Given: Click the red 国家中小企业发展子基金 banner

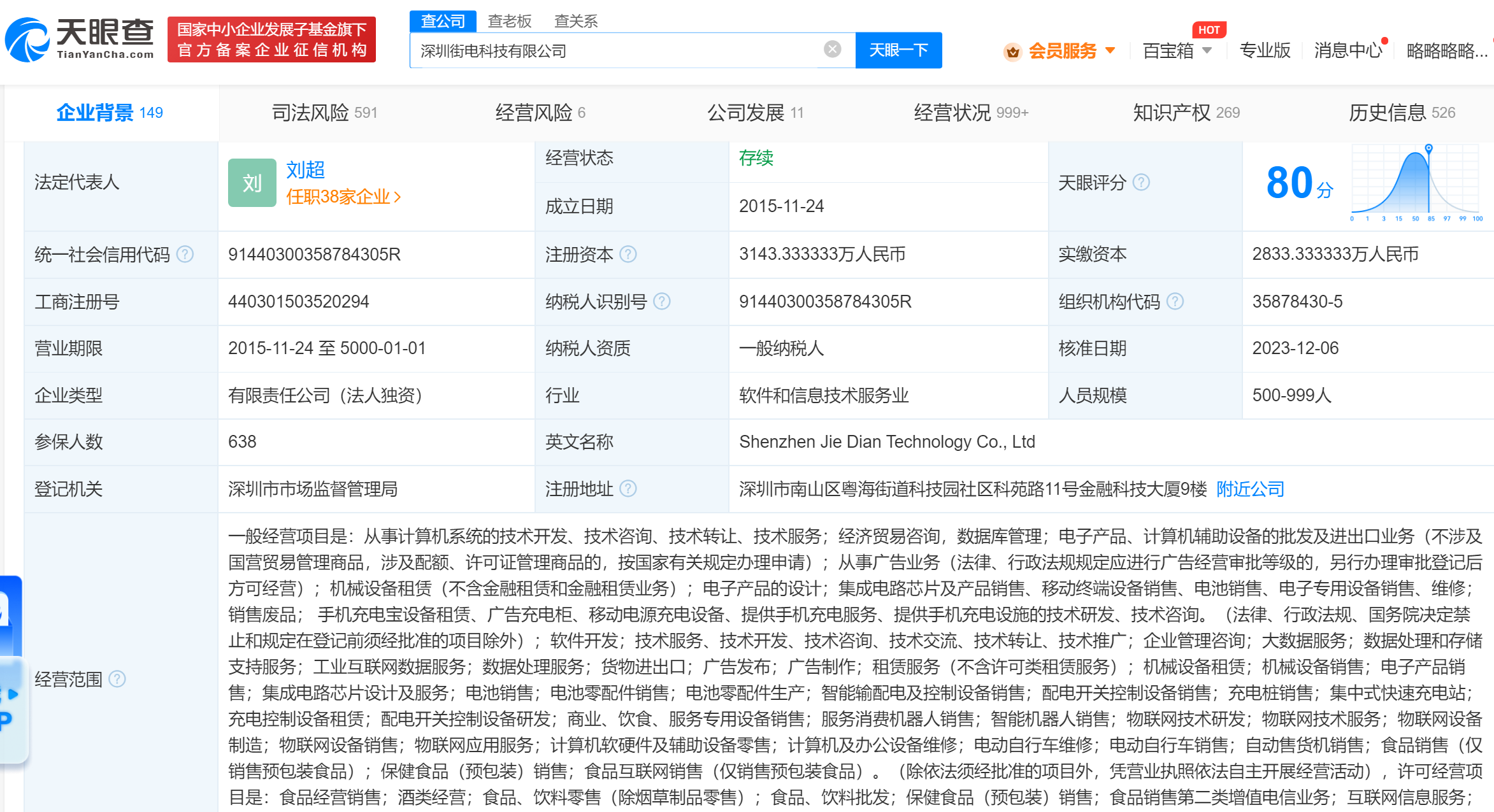Looking at the screenshot, I should [271, 39].
